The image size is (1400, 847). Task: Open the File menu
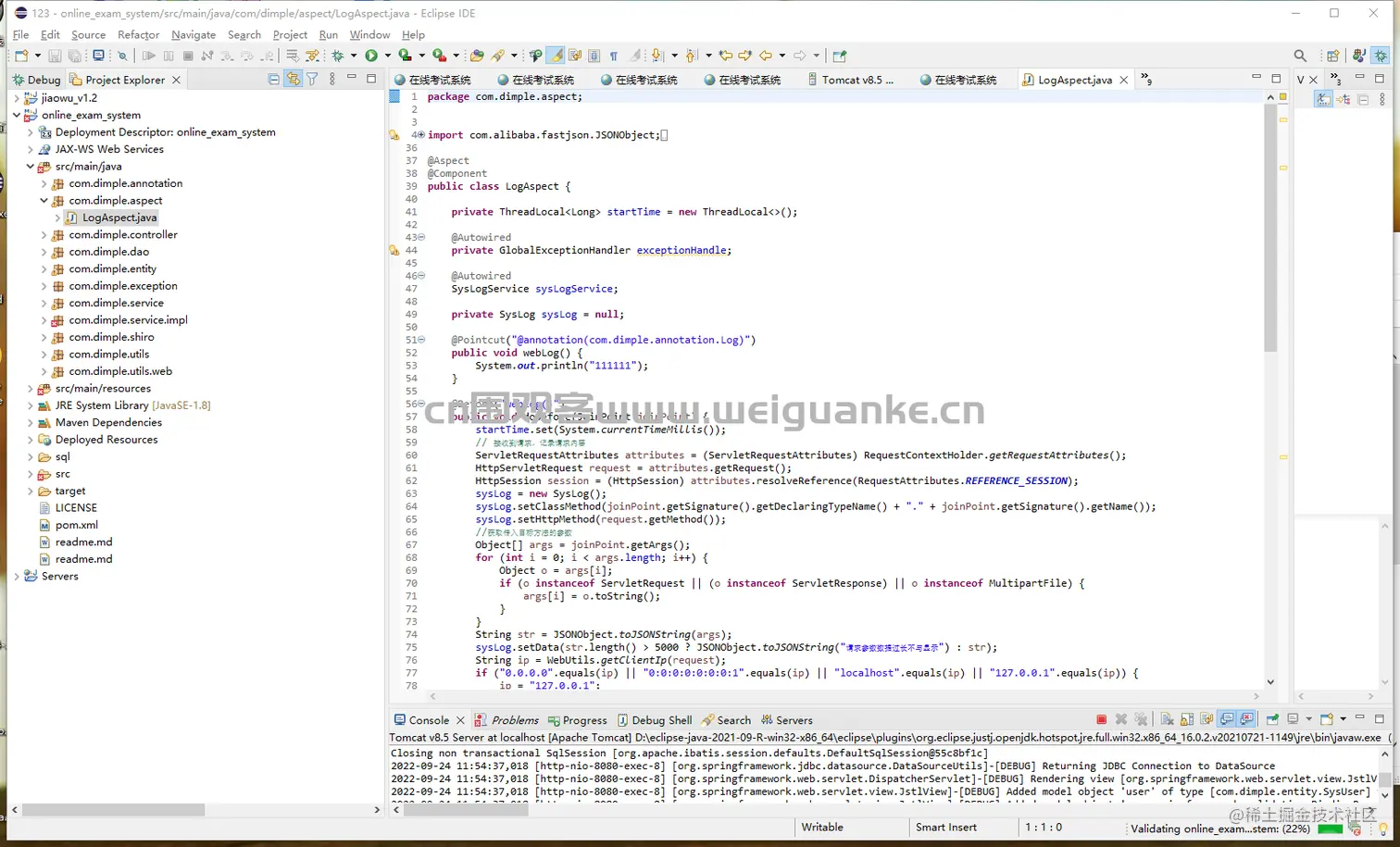point(21,34)
